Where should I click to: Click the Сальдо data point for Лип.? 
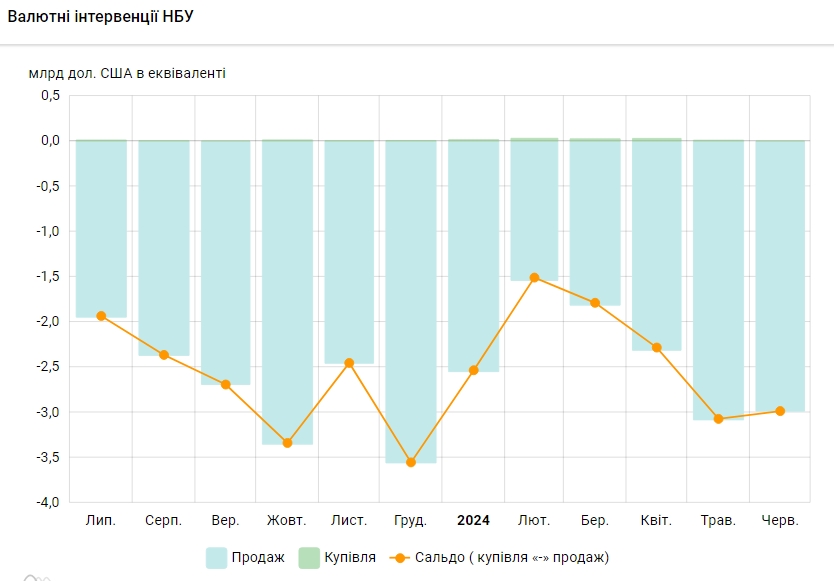click(101, 316)
